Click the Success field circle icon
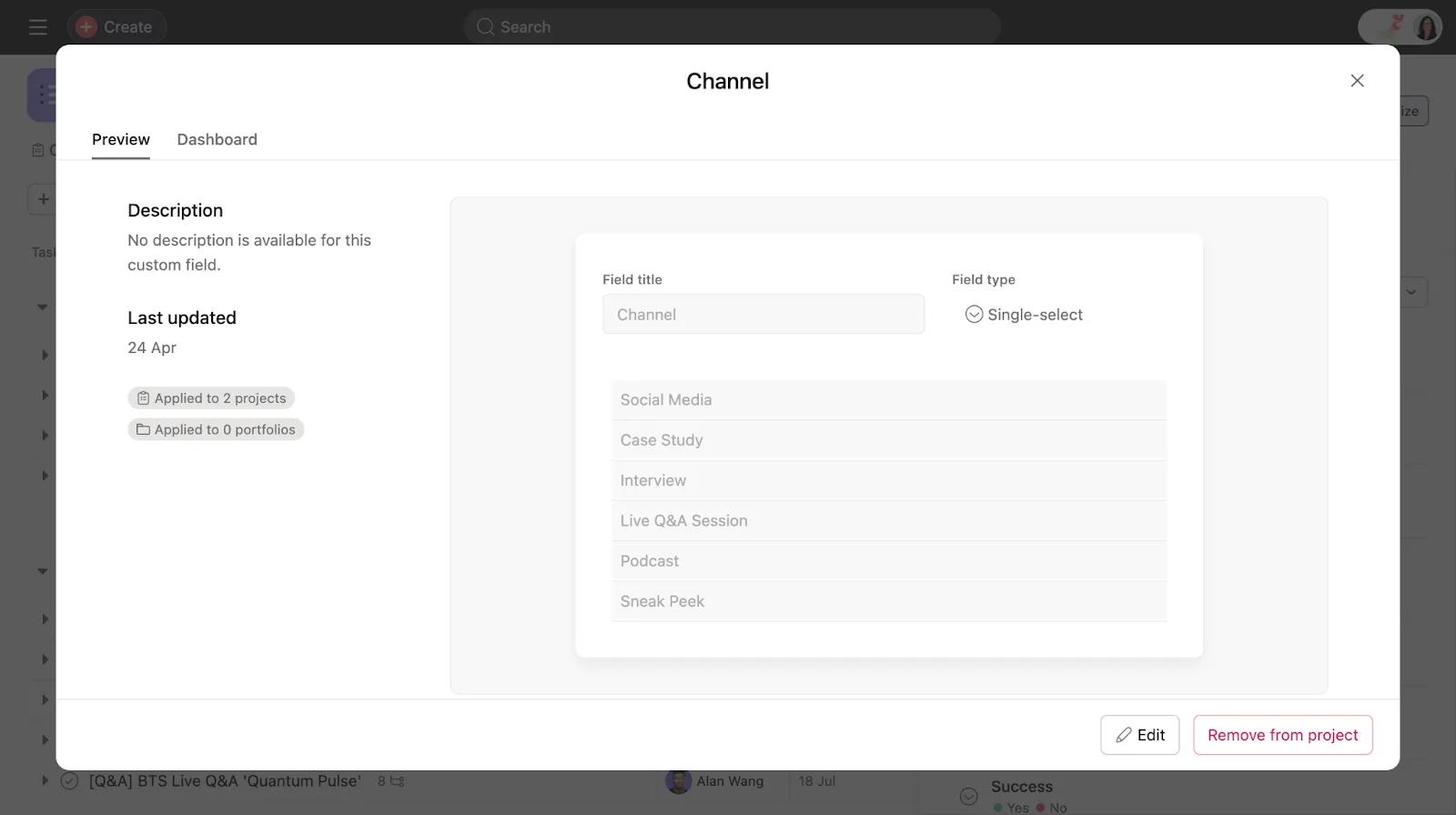The image size is (1456, 815). (969, 796)
